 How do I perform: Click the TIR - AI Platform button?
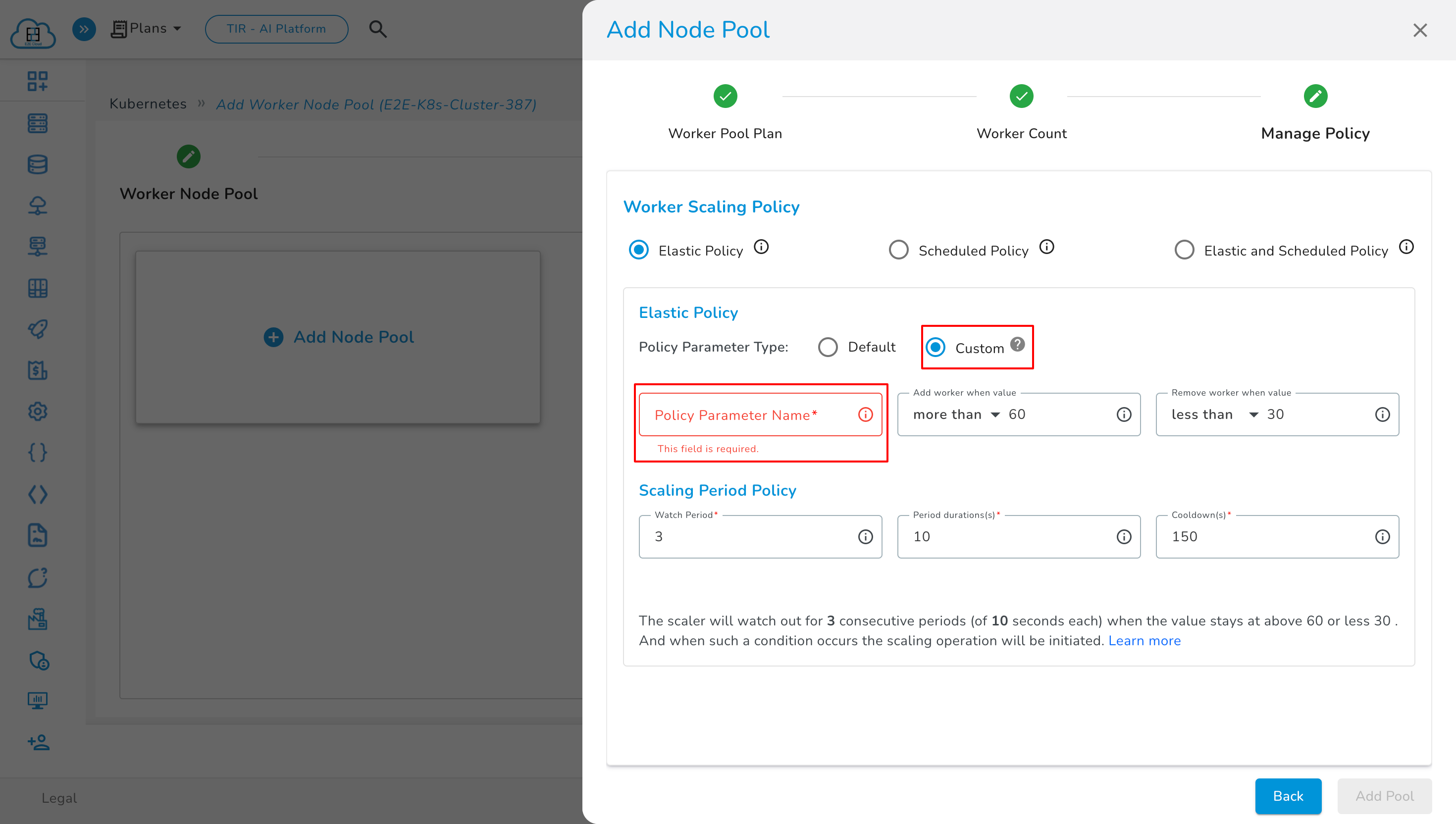tap(276, 29)
